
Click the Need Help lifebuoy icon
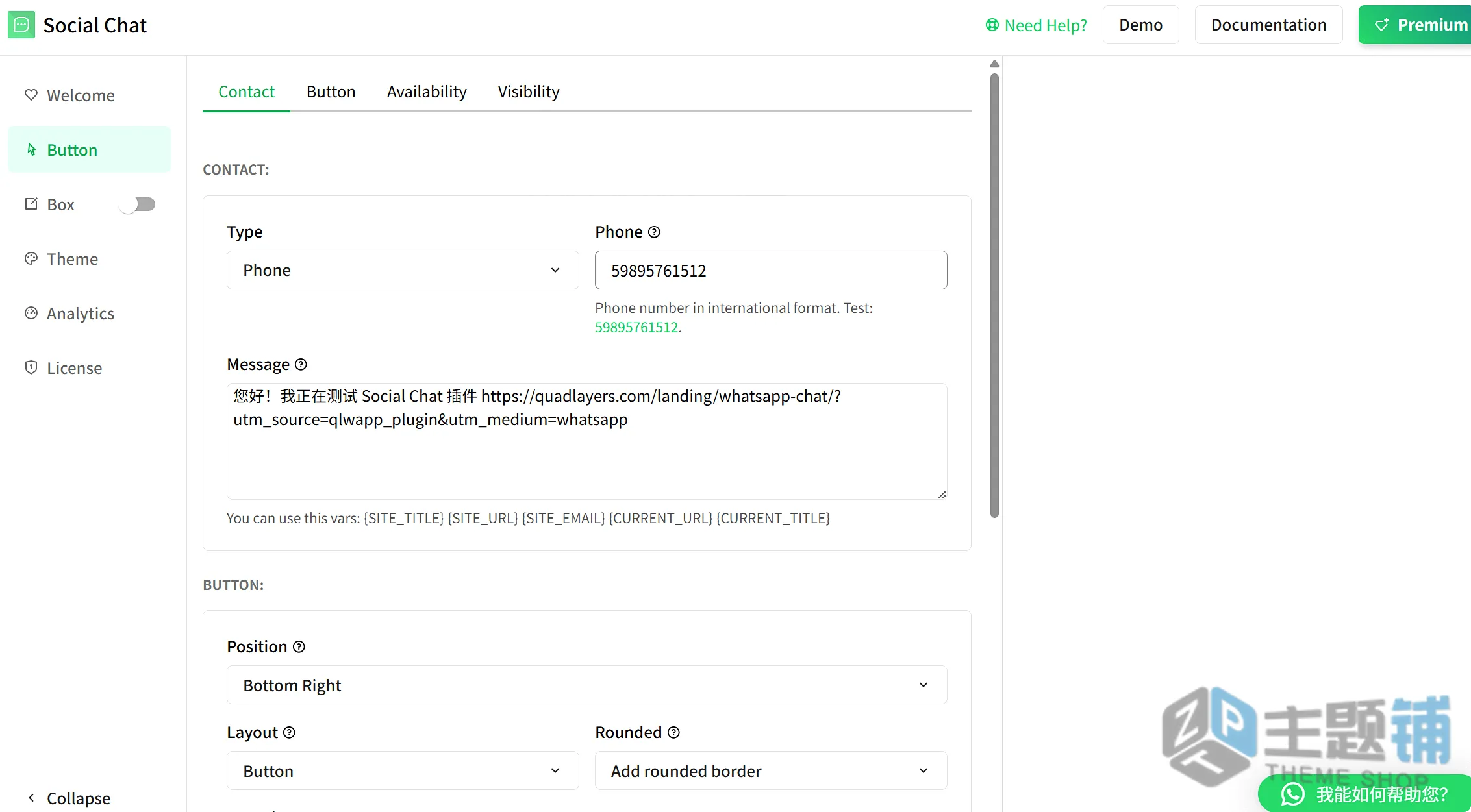pos(992,25)
